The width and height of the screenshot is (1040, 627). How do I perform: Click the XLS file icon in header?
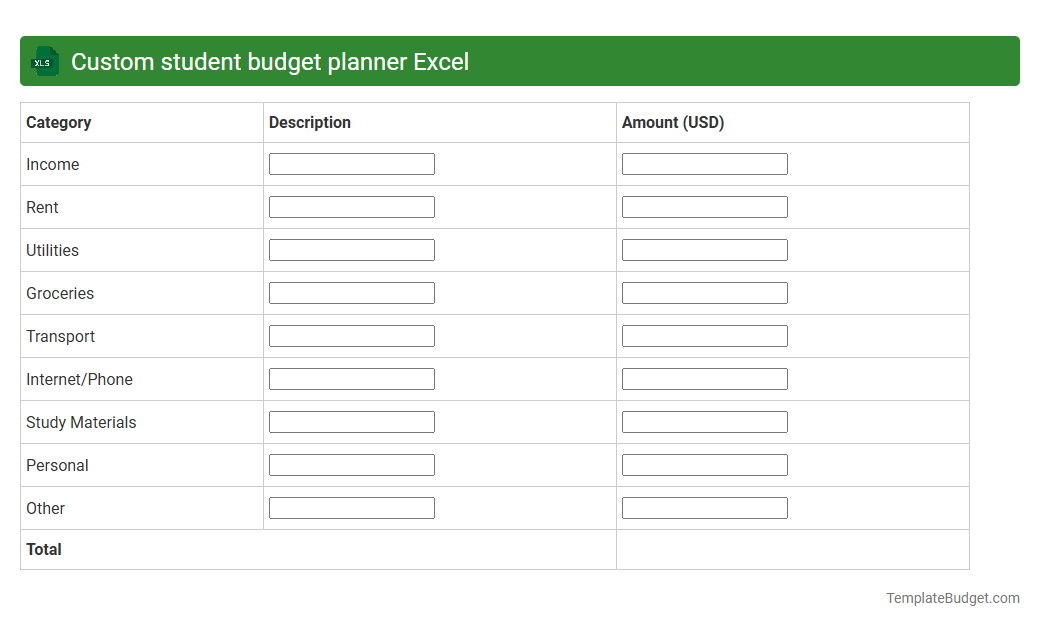click(44, 61)
